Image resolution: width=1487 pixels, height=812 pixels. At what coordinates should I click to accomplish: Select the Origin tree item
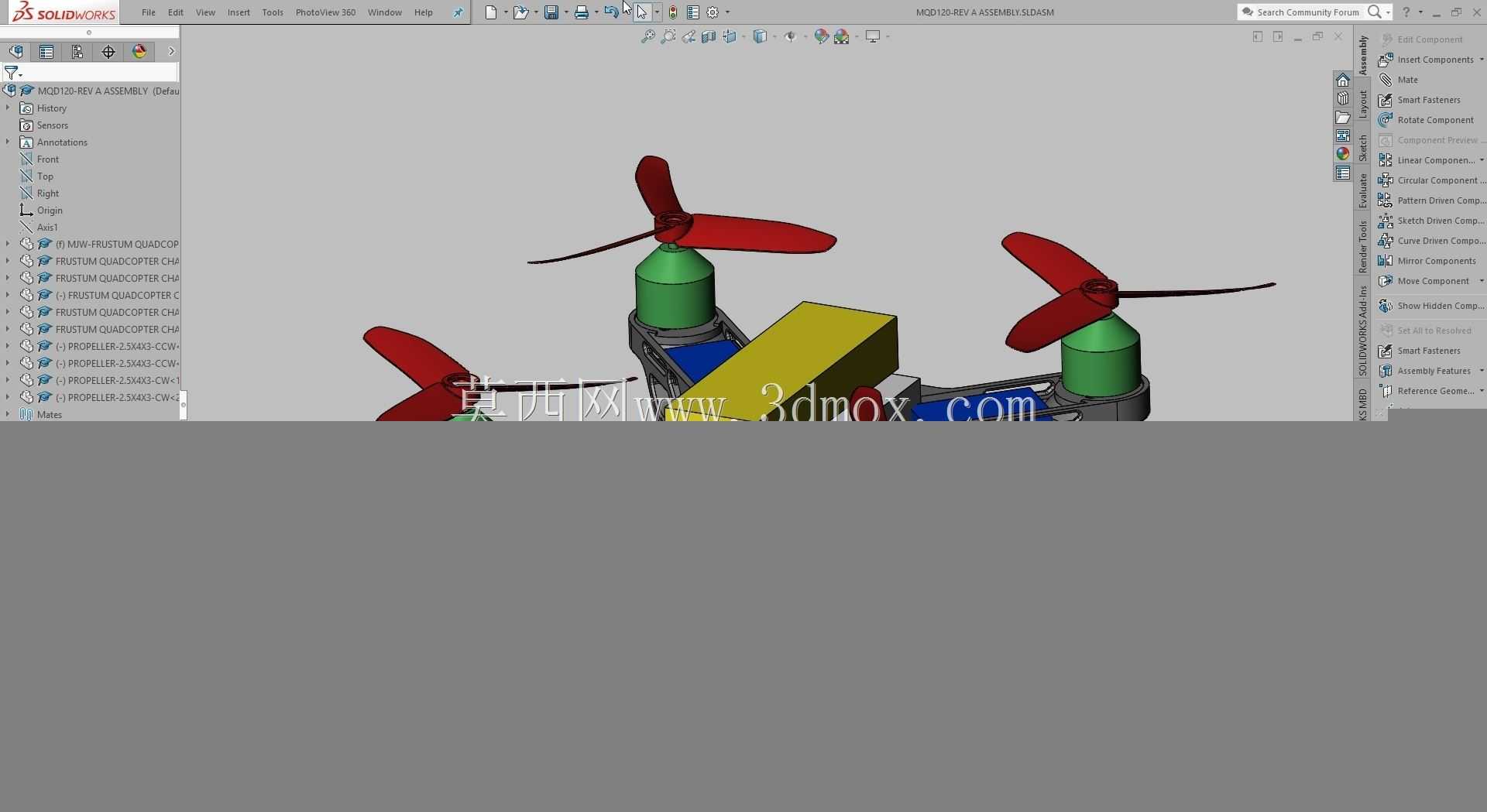click(50, 211)
